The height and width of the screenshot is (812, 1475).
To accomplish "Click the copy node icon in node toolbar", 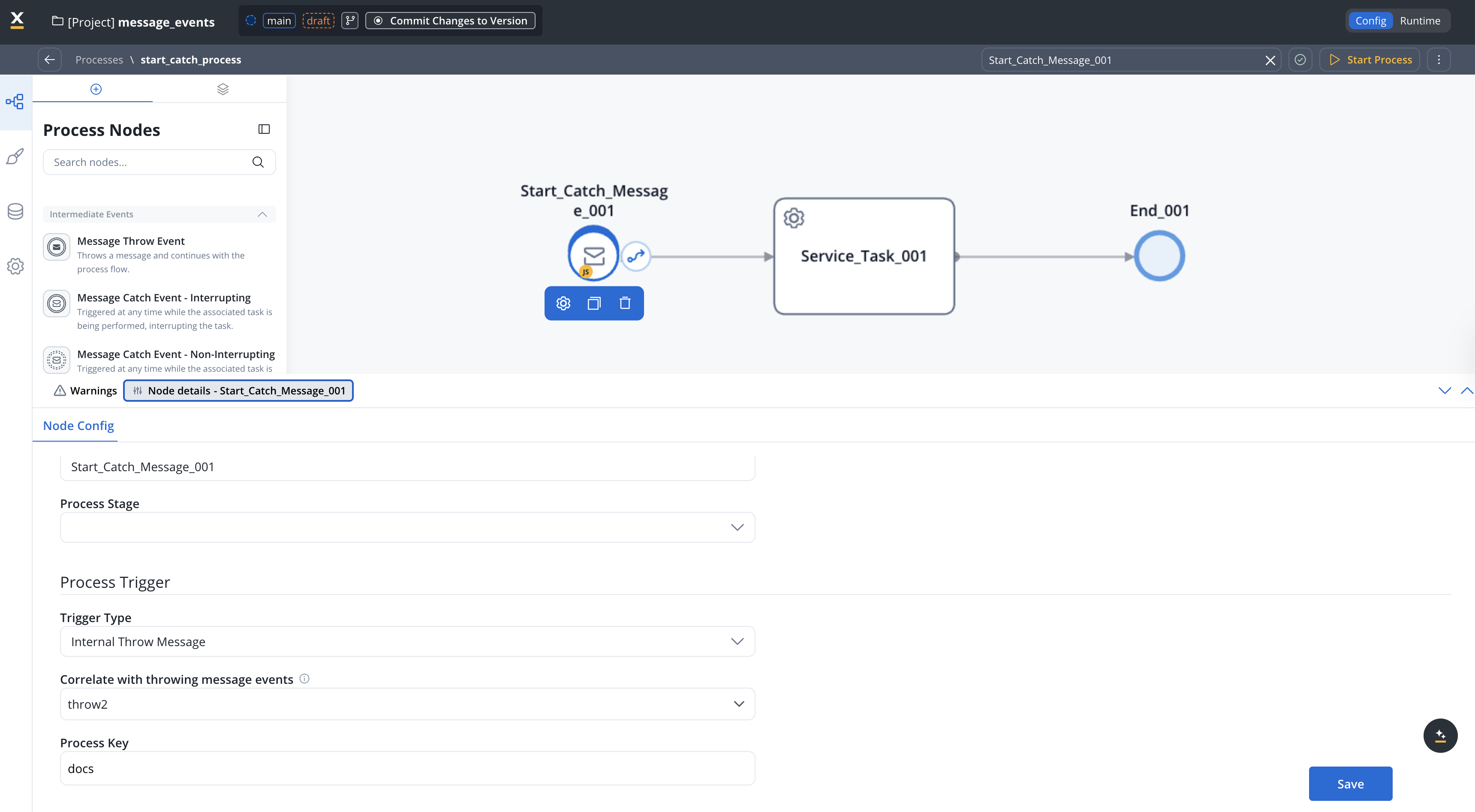I will click(x=594, y=303).
